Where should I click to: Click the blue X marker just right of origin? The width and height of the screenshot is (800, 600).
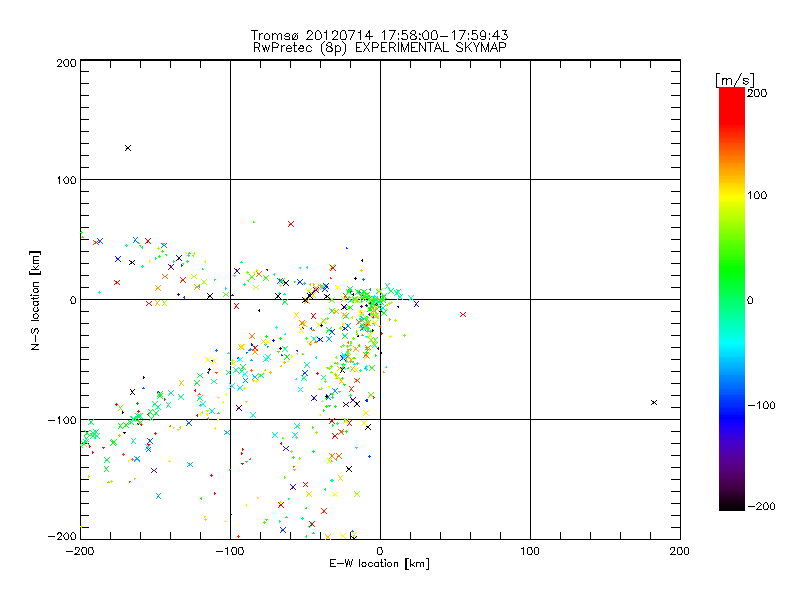416,304
